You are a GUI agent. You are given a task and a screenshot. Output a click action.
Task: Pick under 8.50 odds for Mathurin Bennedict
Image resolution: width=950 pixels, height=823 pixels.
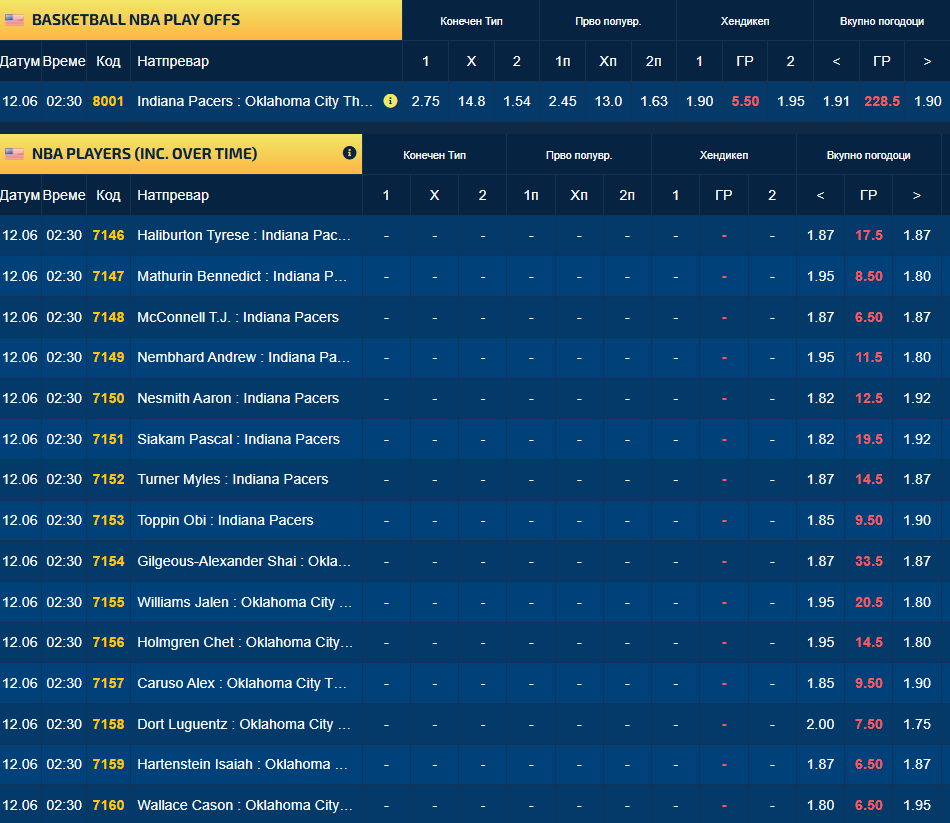point(820,276)
